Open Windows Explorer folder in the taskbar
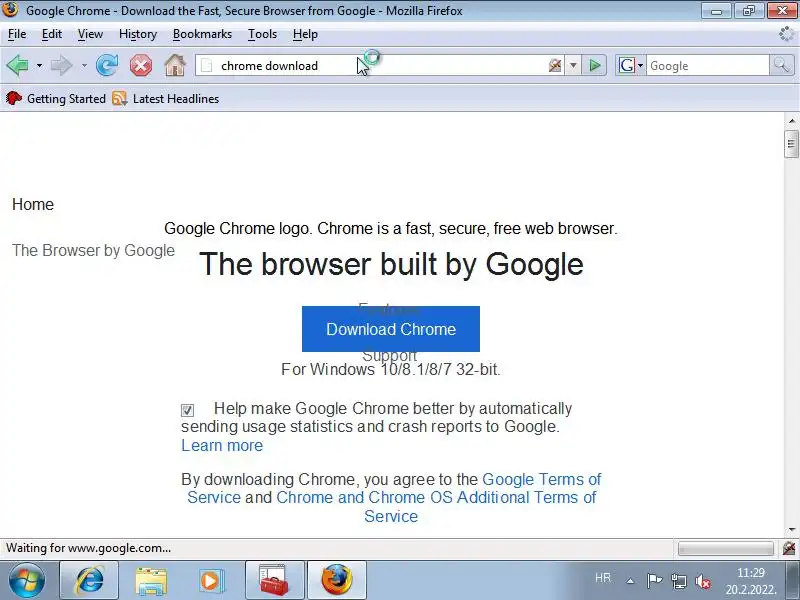Viewport: 800px width, 600px height. (151, 580)
